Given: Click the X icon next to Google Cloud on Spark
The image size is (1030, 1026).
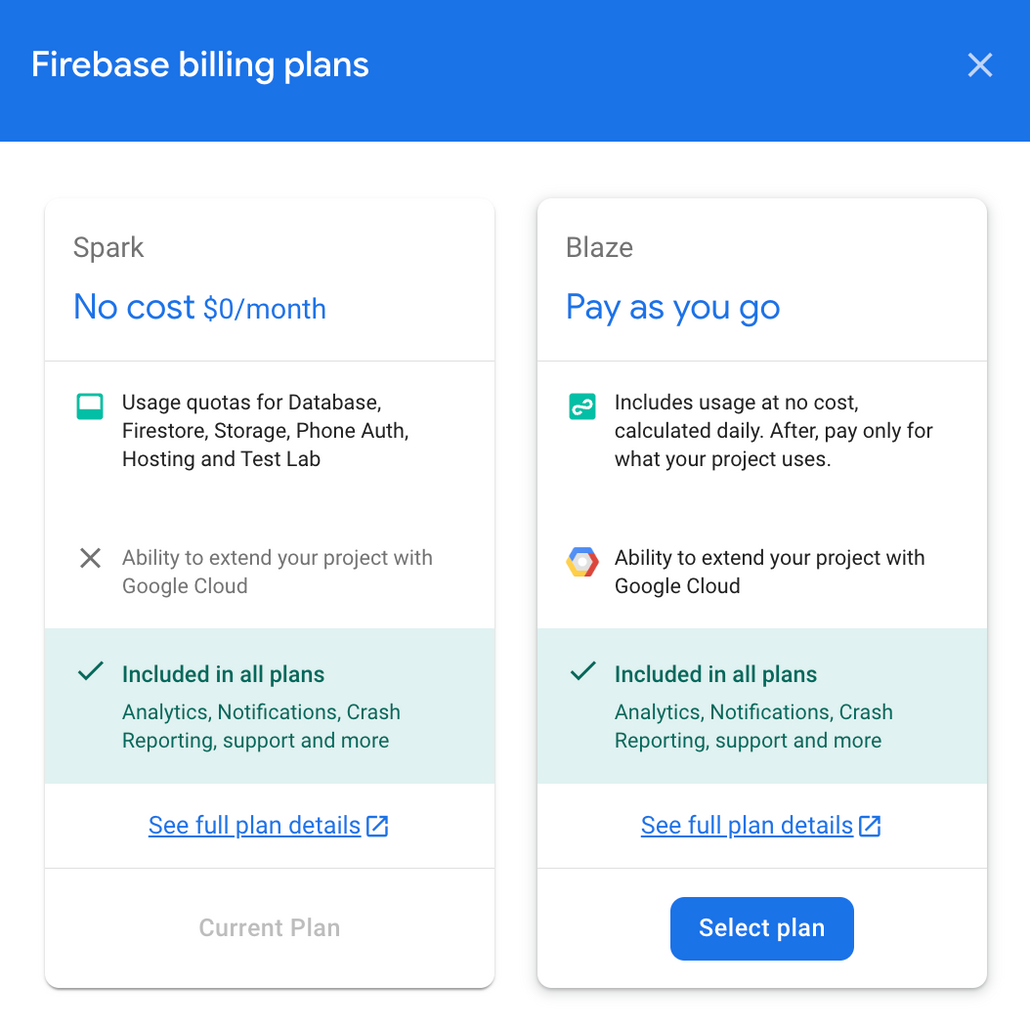Looking at the screenshot, I should [x=89, y=558].
